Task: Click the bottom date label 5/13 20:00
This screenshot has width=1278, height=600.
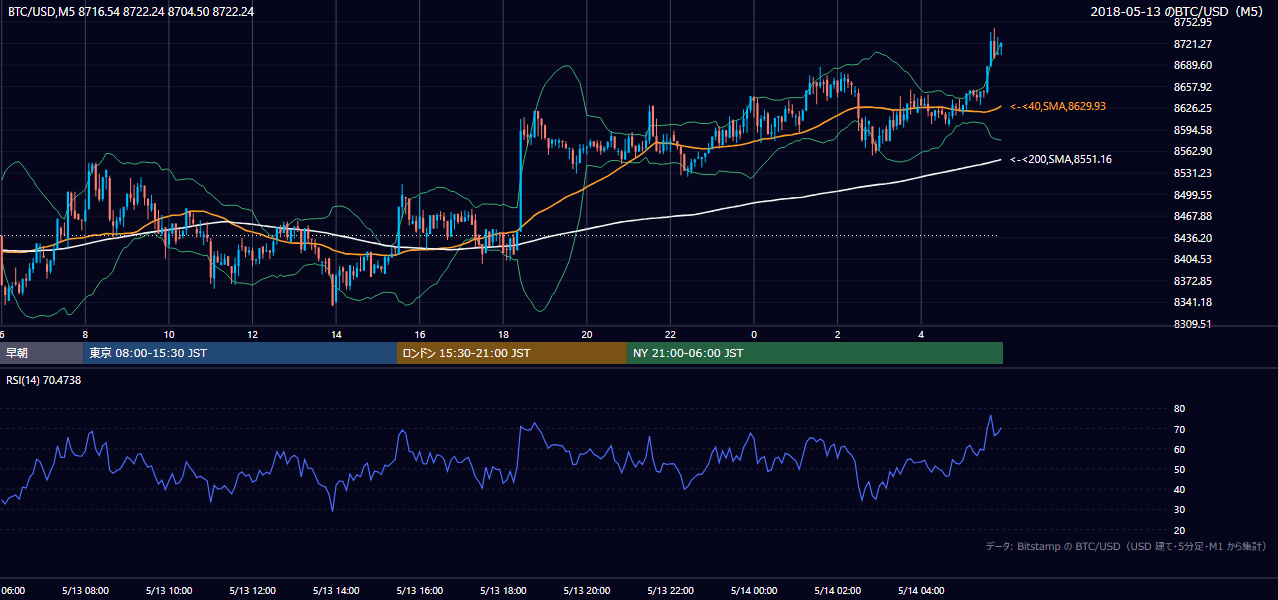Action: click(587, 590)
